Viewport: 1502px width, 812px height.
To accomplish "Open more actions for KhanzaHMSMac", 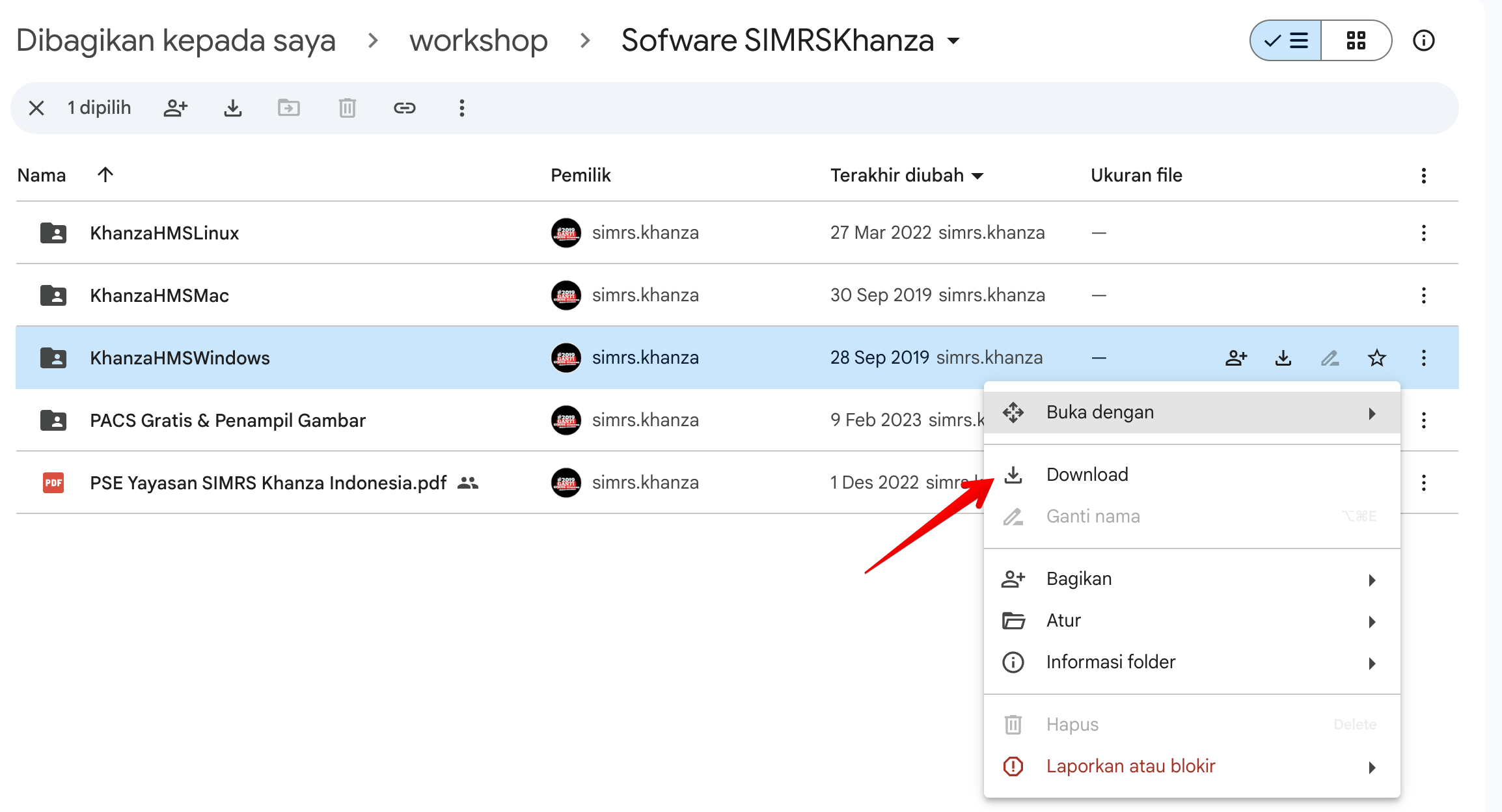I will pyautogui.click(x=1424, y=295).
